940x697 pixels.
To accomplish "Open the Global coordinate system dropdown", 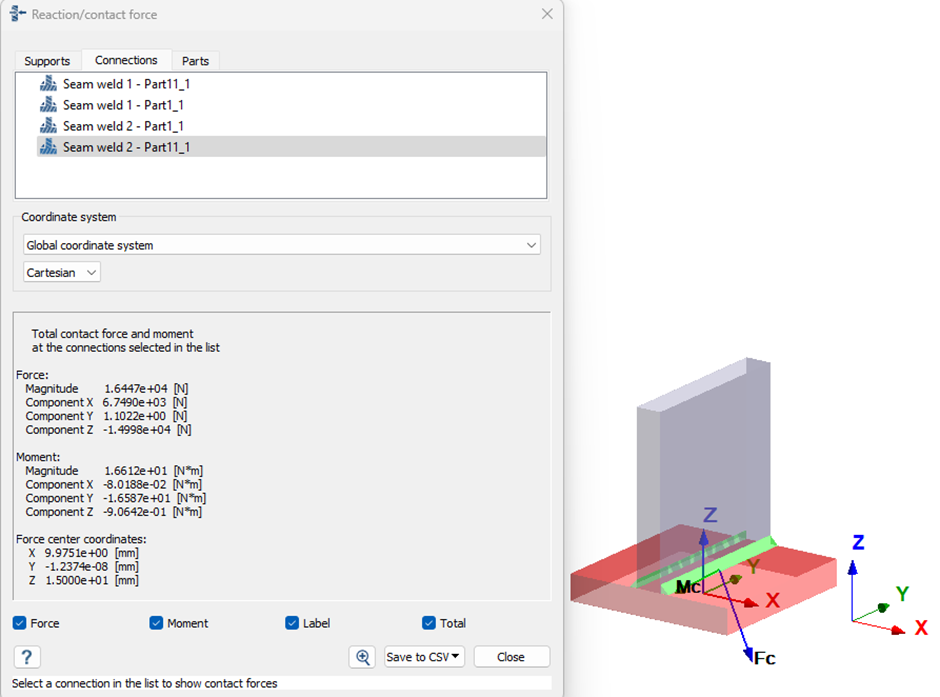I will tap(281, 245).
